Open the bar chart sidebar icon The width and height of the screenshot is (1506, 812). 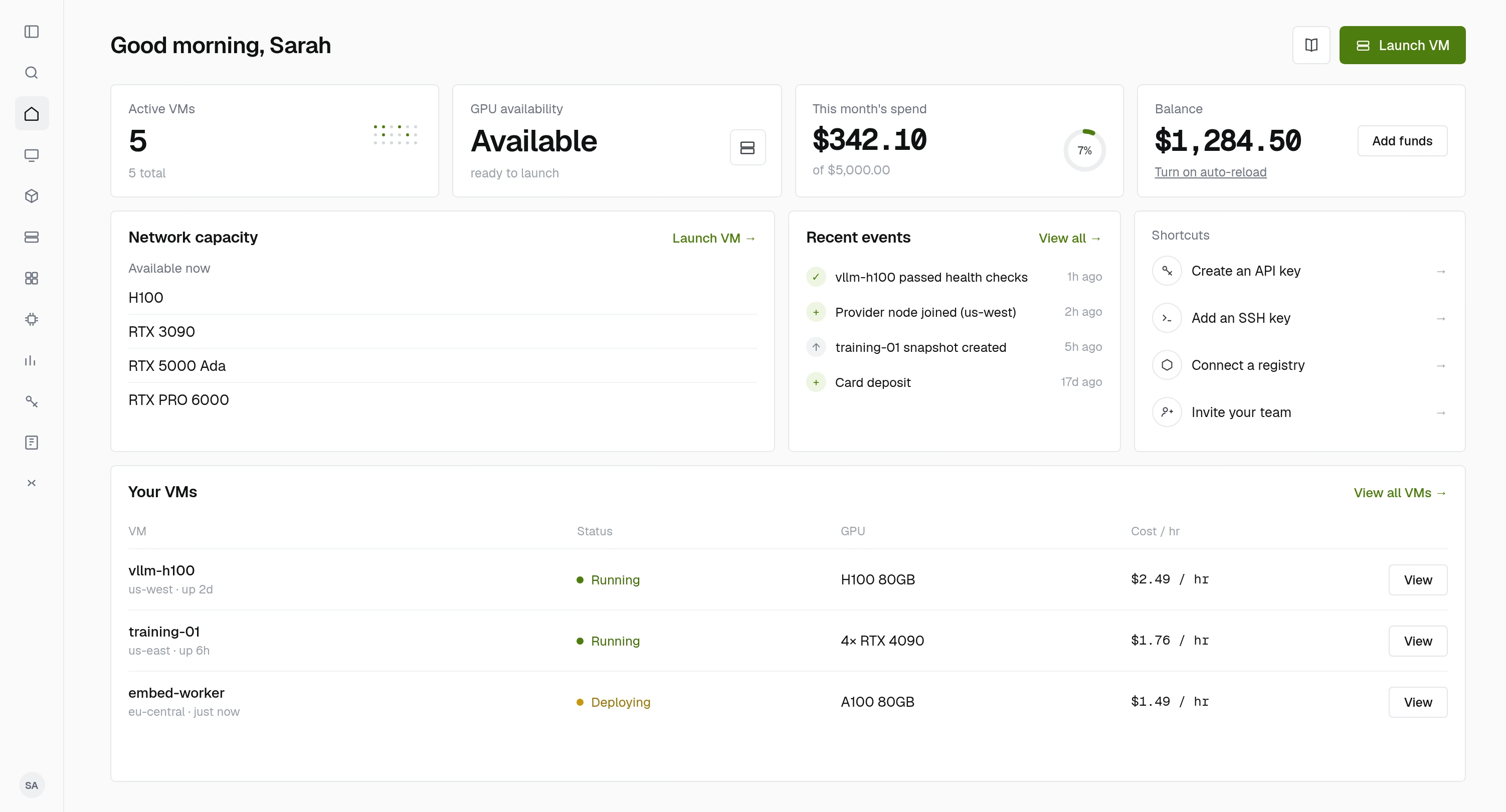coord(32,360)
